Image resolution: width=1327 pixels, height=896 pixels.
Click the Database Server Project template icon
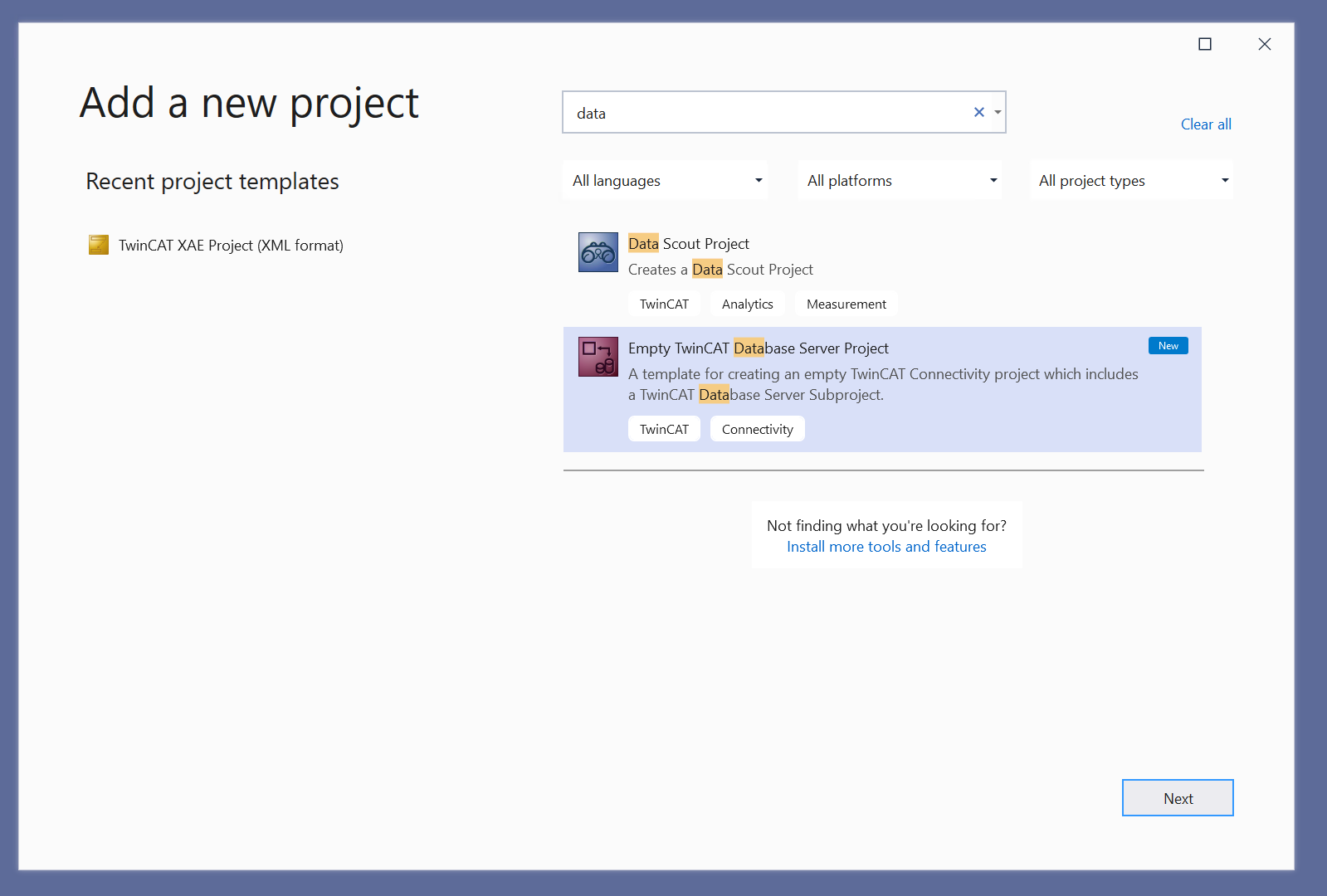pyautogui.click(x=598, y=357)
